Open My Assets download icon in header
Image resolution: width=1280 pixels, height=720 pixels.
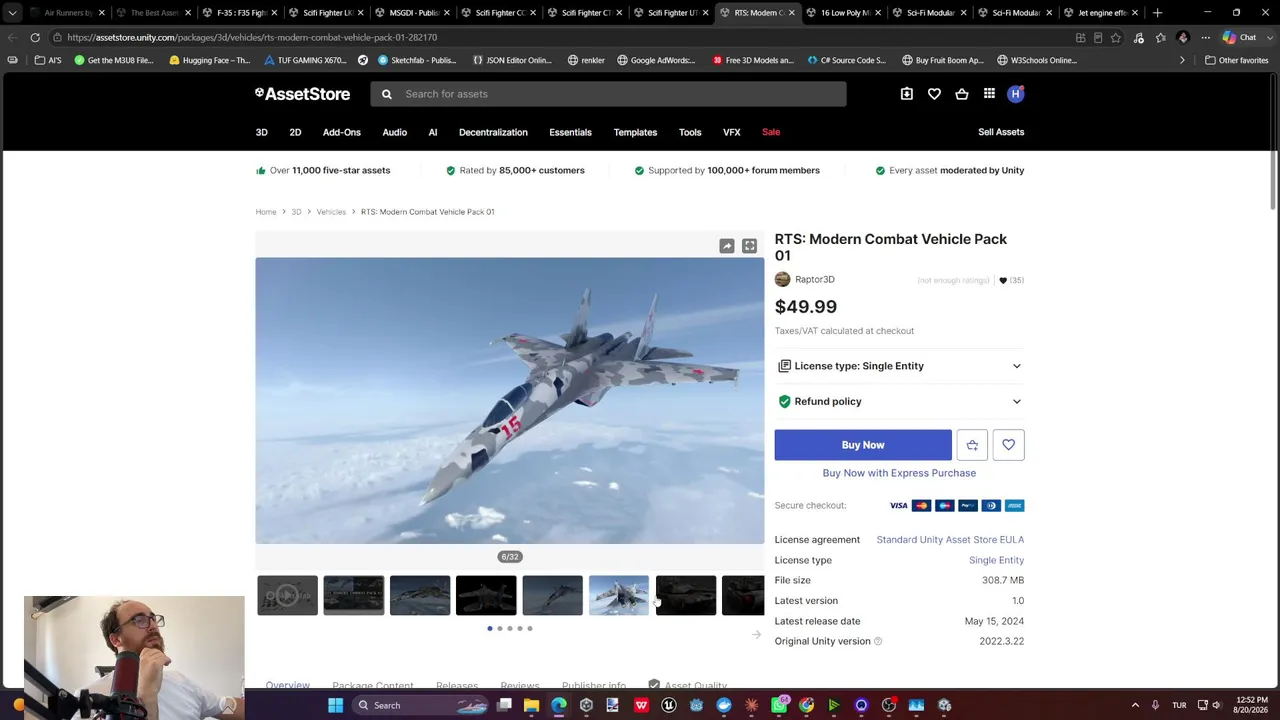click(x=906, y=94)
